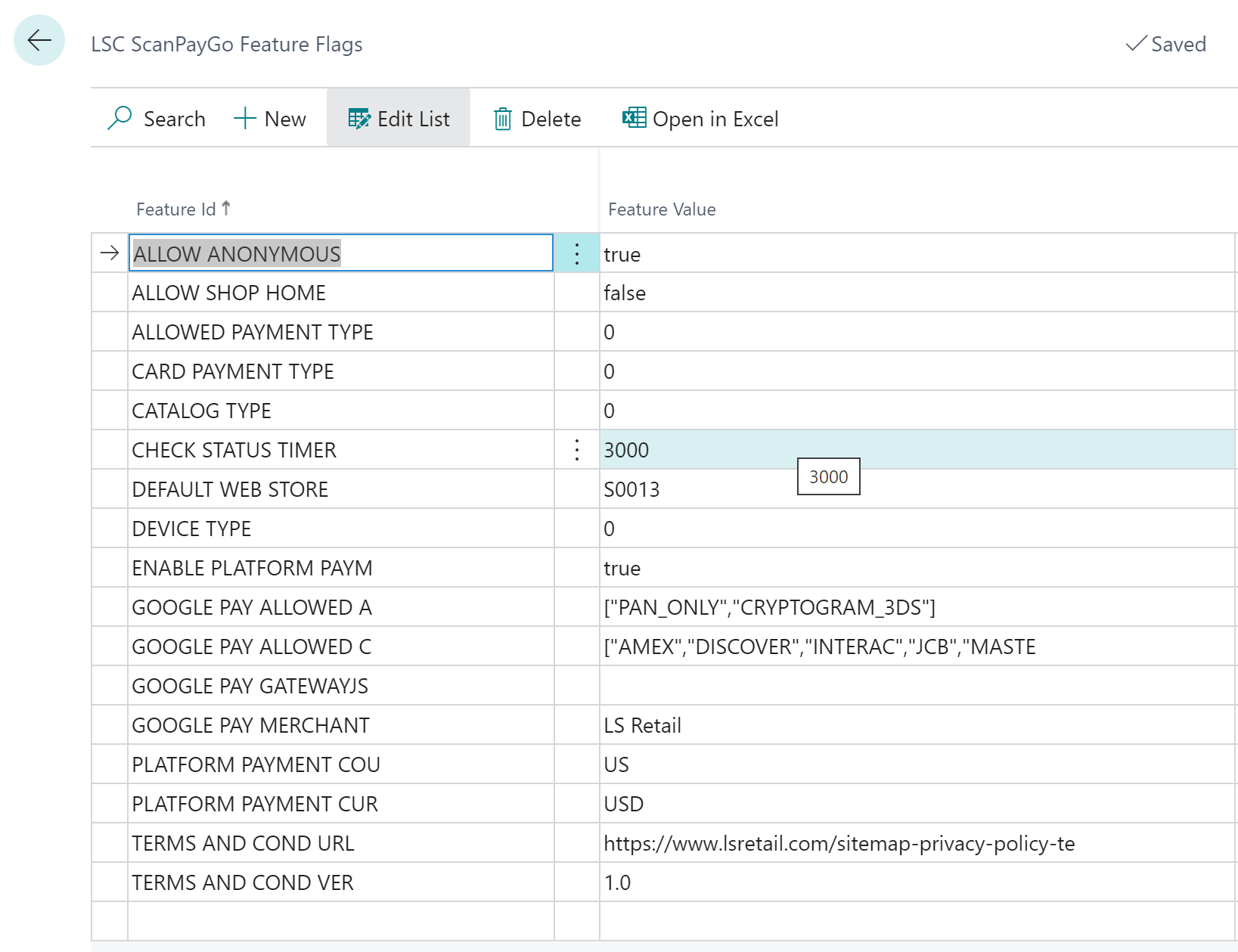
Task: Click the DEFAULT WEB STORE value S0013
Action: 631,489
